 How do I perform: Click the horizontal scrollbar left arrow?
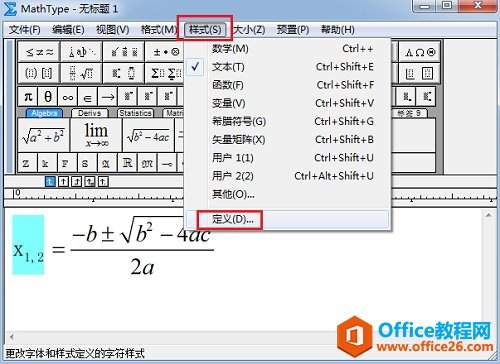tap(12, 337)
